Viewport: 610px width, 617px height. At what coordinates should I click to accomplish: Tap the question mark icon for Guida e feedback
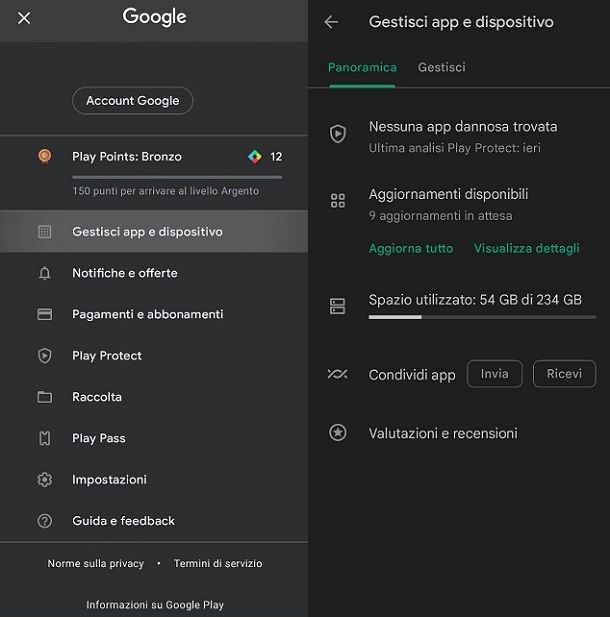pos(44,521)
